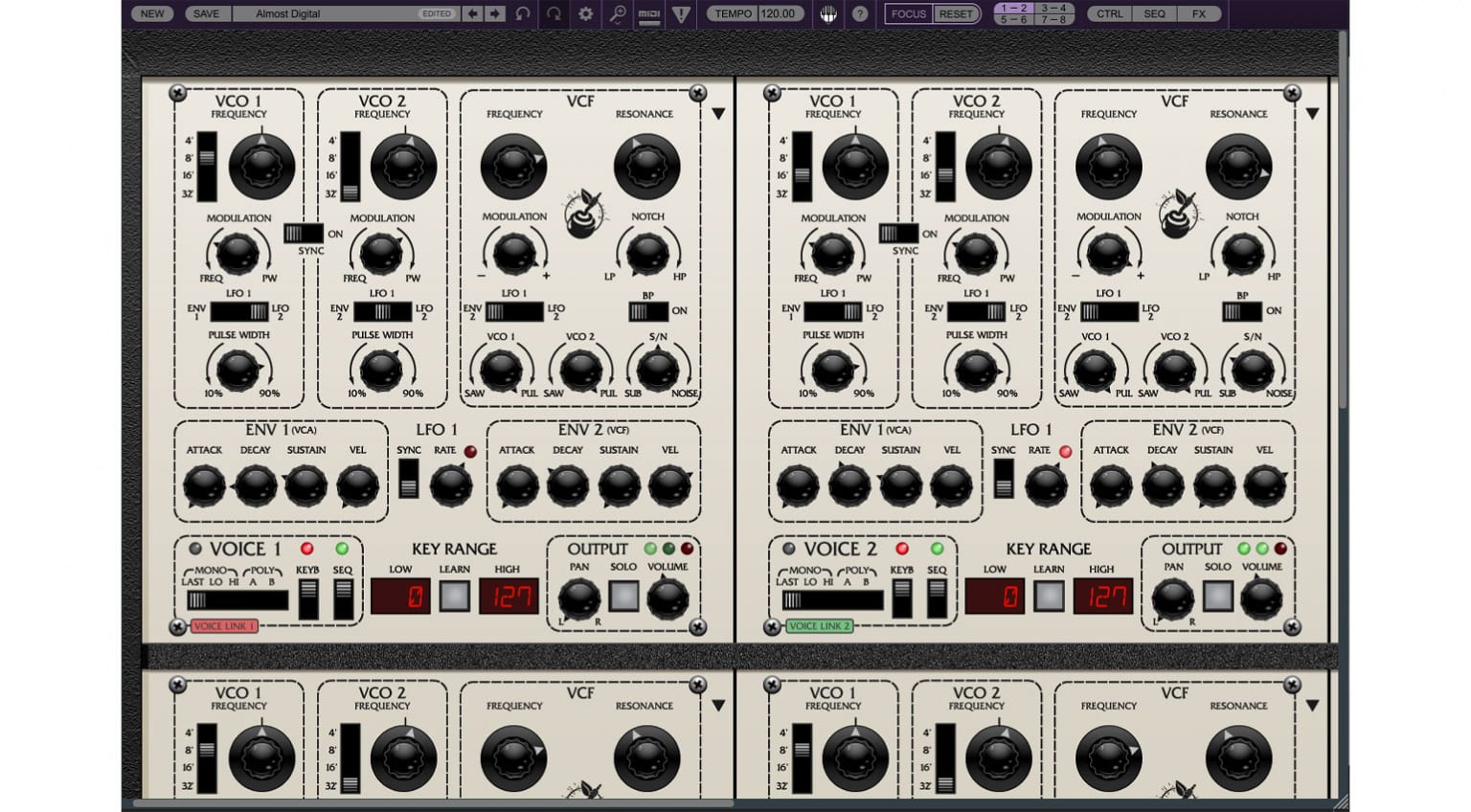Viewport: 1471px width, 812px height.
Task: Click the Redo arrow icon
Action: (x=555, y=13)
